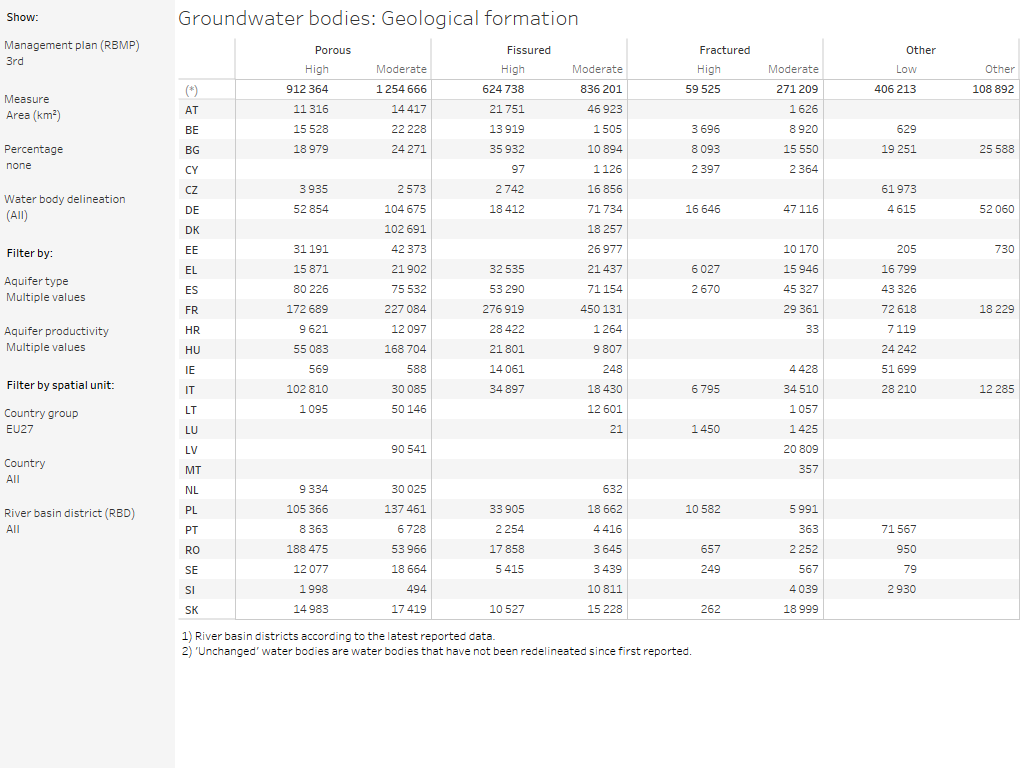Image resolution: width=1024 pixels, height=768 pixels.
Task: Select the EL country row label
Action: pyautogui.click(x=191, y=270)
